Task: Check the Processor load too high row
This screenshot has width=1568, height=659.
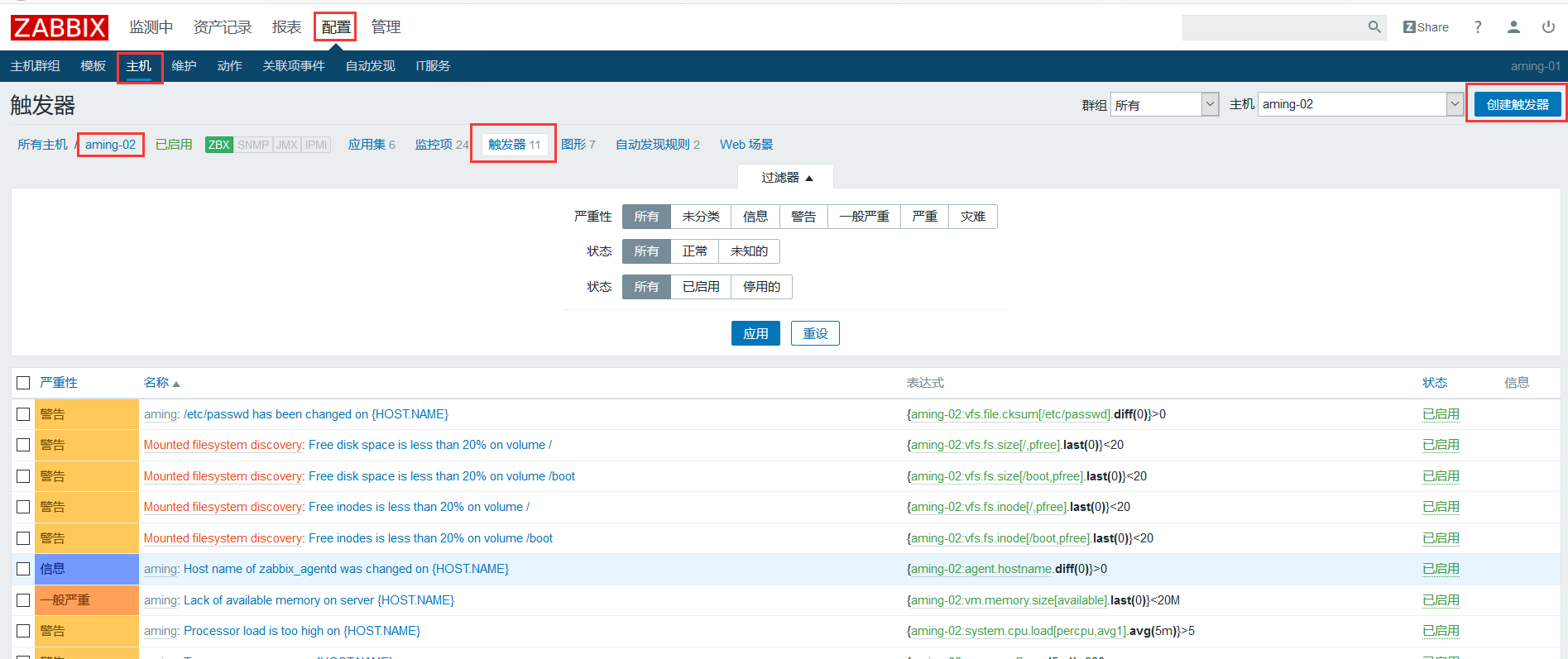Action: (23, 631)
